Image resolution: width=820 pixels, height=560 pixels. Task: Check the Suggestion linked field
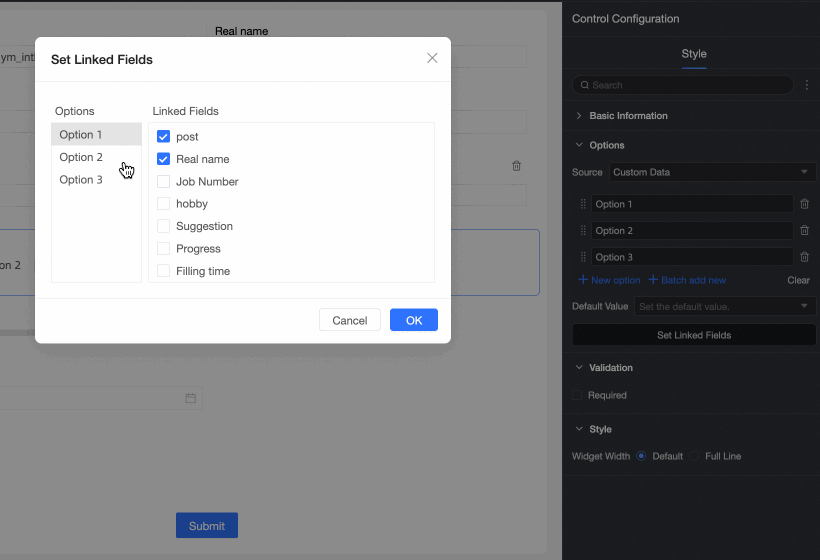[163, 226]
